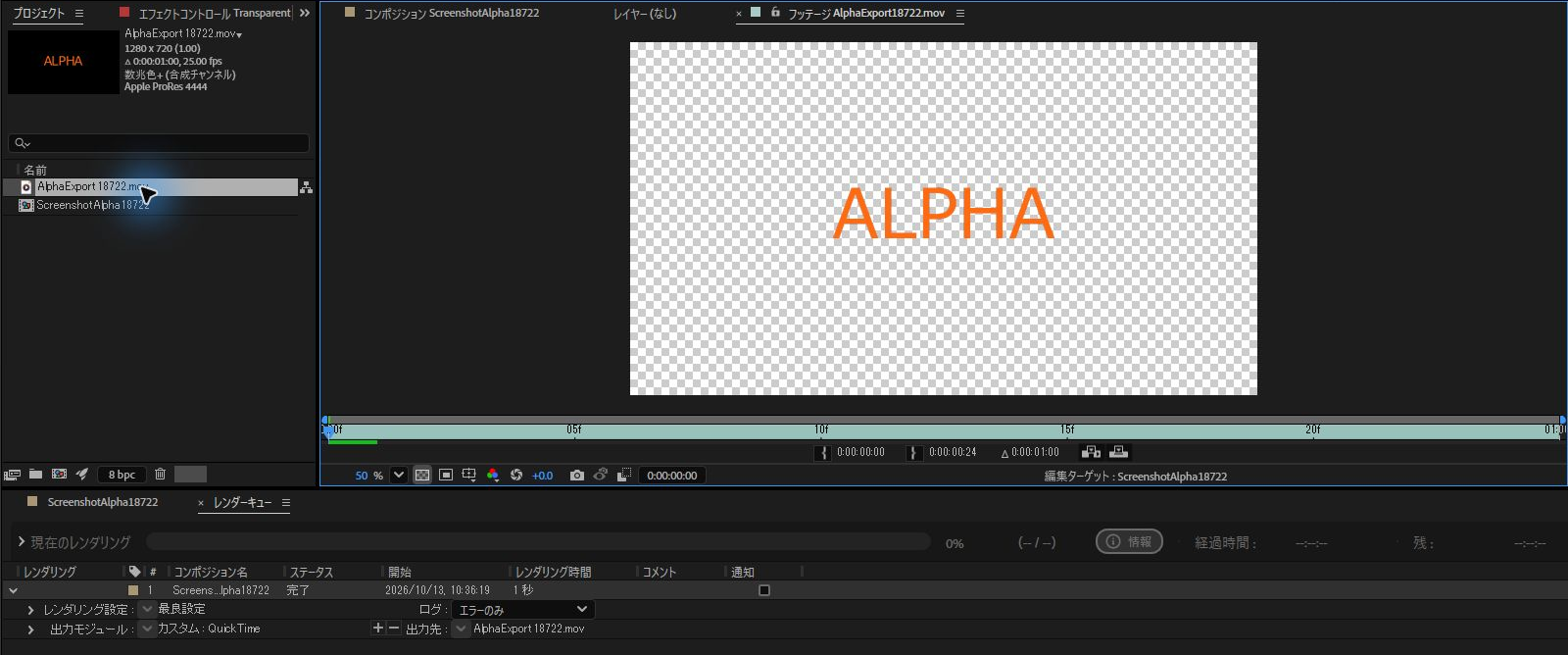Click the pixel aspect / overlay viewer icon
Screen dimensions: 1568x655
[623, 476]
